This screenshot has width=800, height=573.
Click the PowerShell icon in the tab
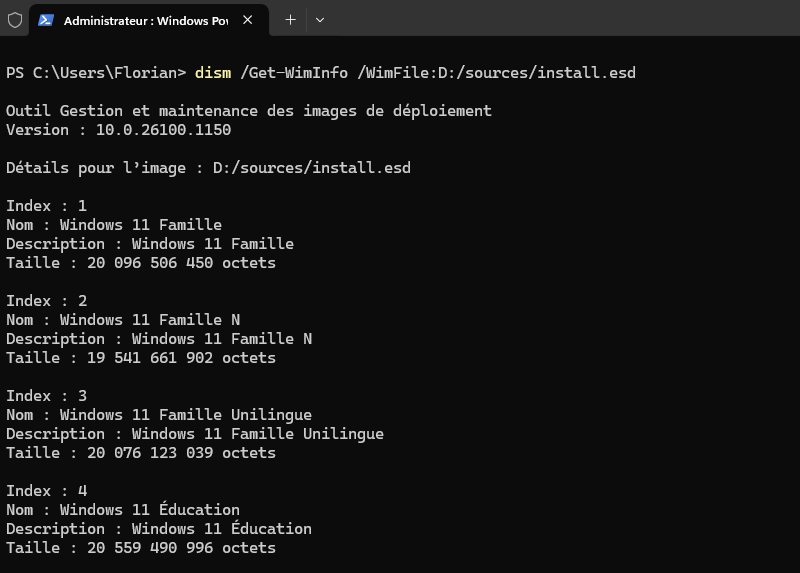(x=46, y=20)
